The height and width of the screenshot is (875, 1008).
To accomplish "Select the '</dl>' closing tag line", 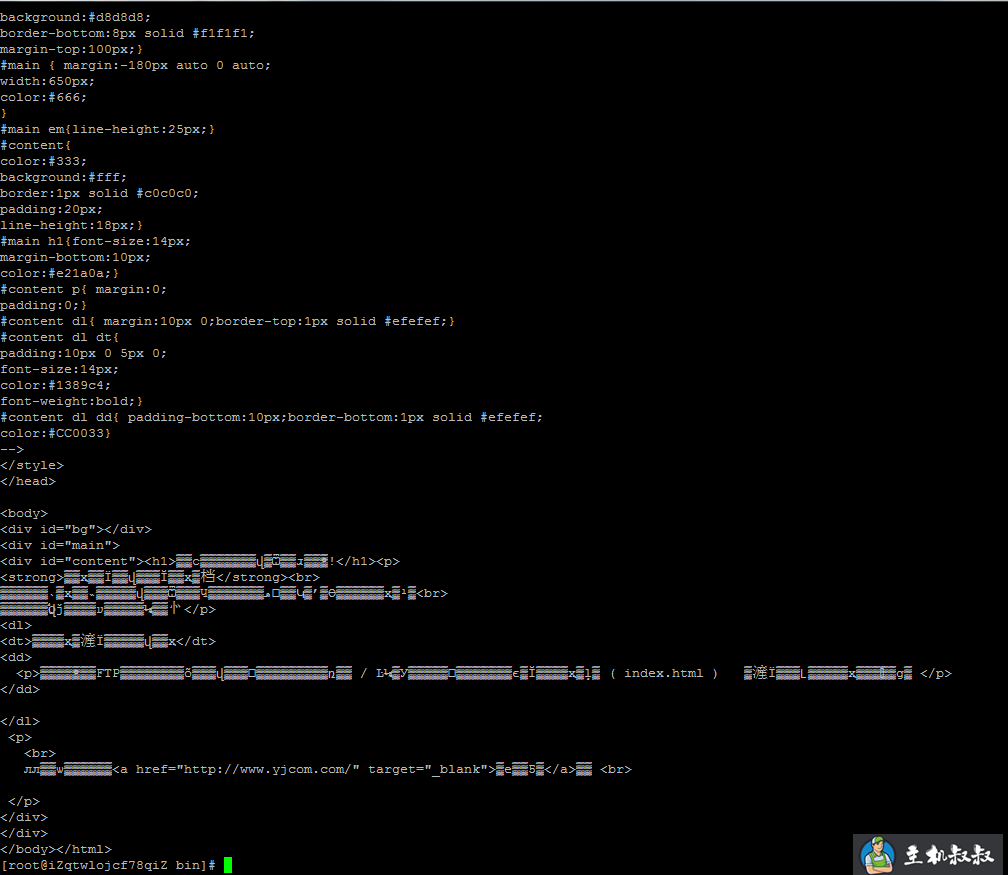I will [x=19, y=721].
